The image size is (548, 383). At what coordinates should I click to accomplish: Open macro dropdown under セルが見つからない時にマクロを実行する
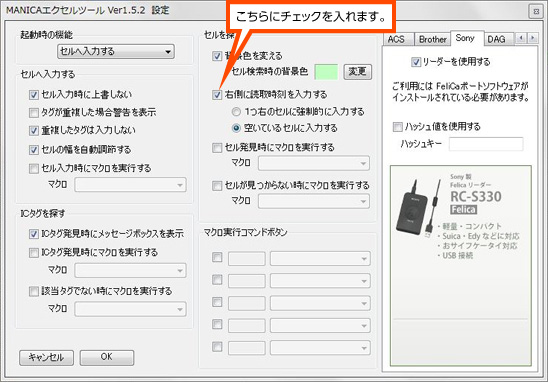coord(313,201)
